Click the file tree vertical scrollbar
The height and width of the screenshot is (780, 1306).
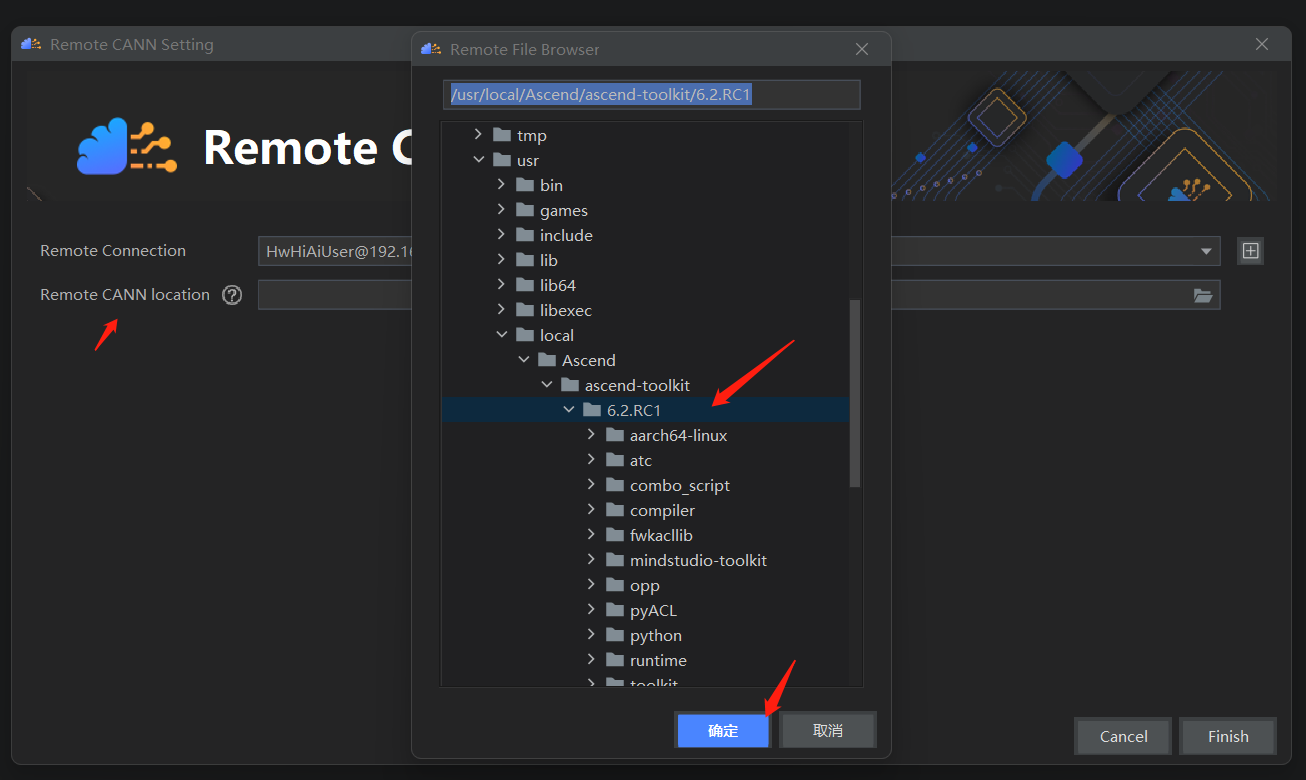click(855, 393)
